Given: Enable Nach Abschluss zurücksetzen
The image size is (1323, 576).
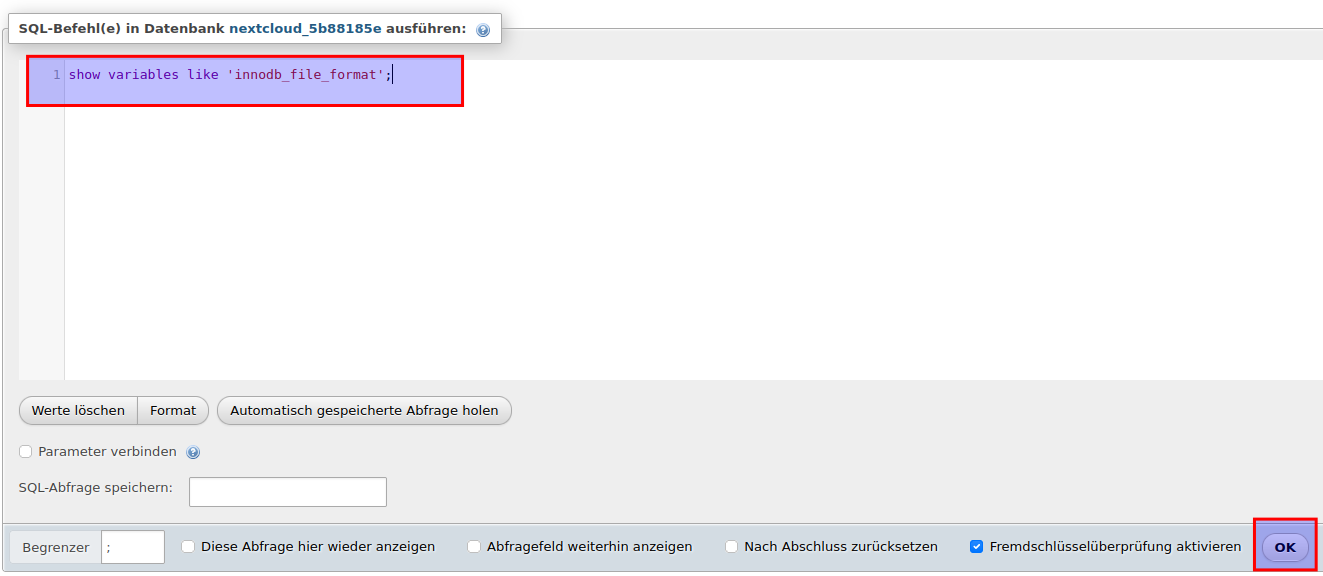Looking at the screenshot, I should click(731, 546).
